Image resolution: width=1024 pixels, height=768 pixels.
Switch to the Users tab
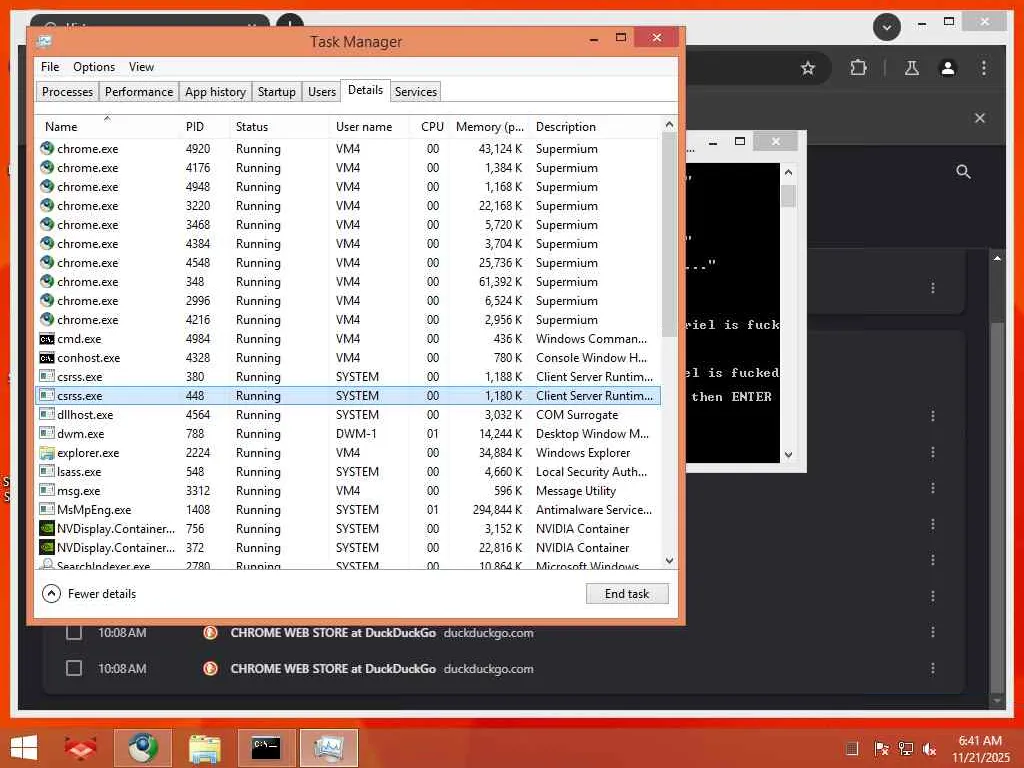322,91
